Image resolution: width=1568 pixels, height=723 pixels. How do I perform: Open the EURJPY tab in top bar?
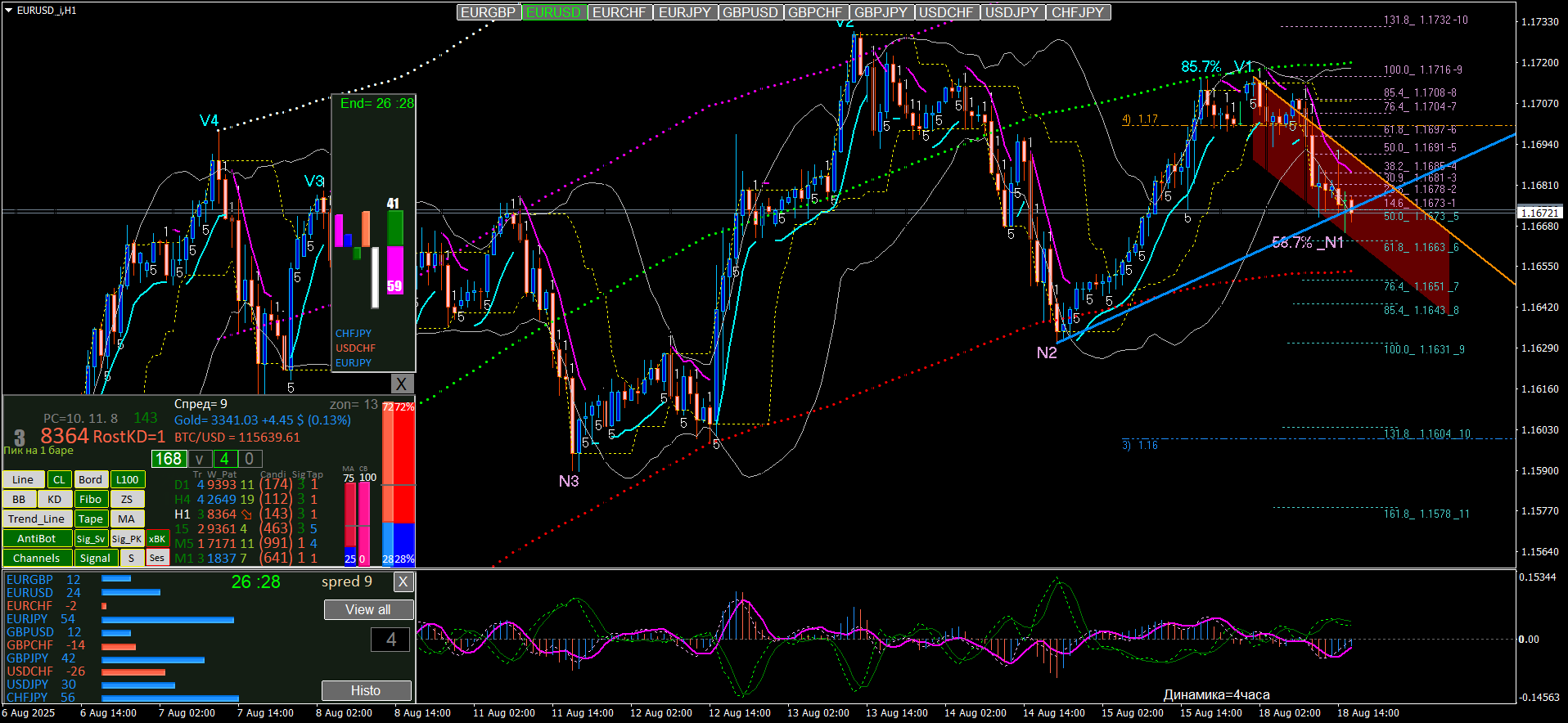685,12
